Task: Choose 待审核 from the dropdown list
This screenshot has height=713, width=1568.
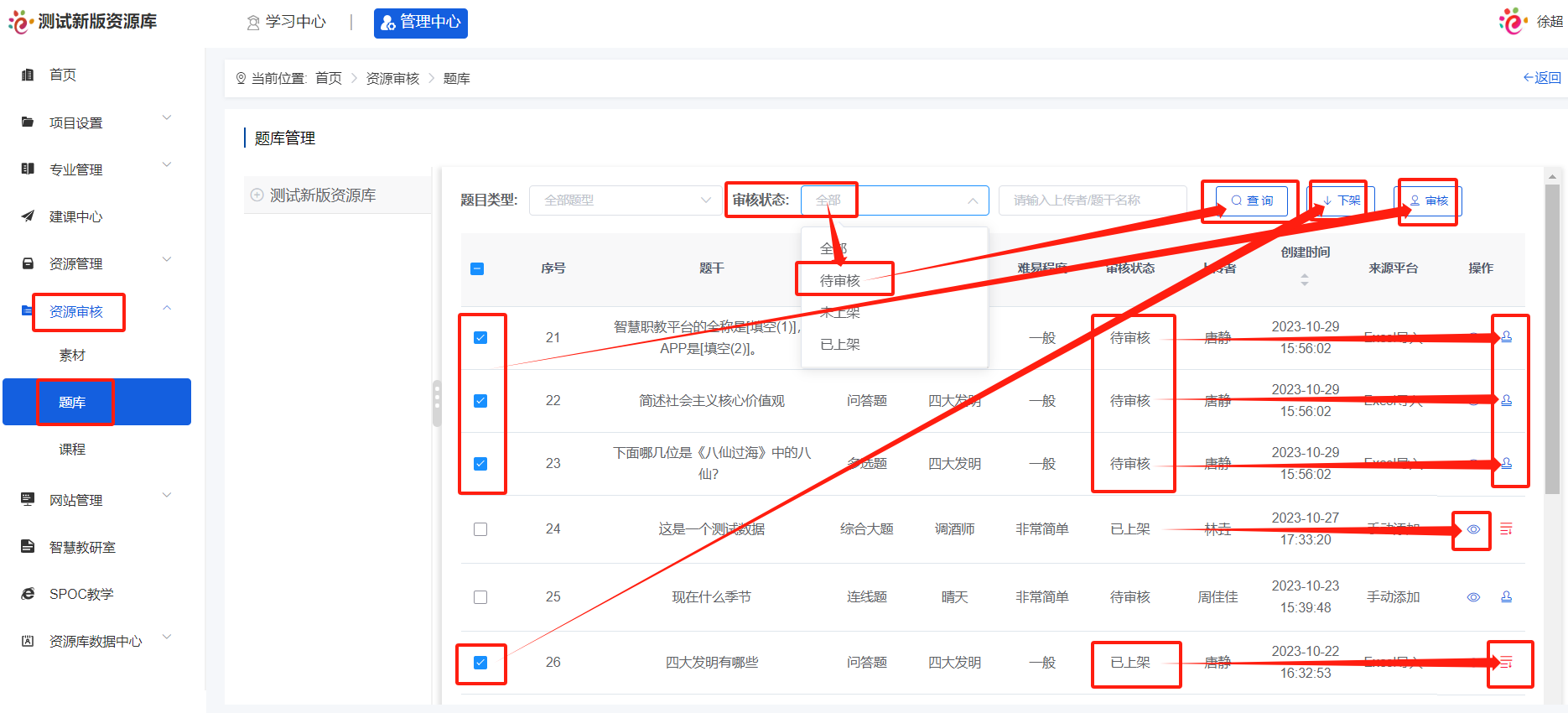Action: tap(840, 280)
